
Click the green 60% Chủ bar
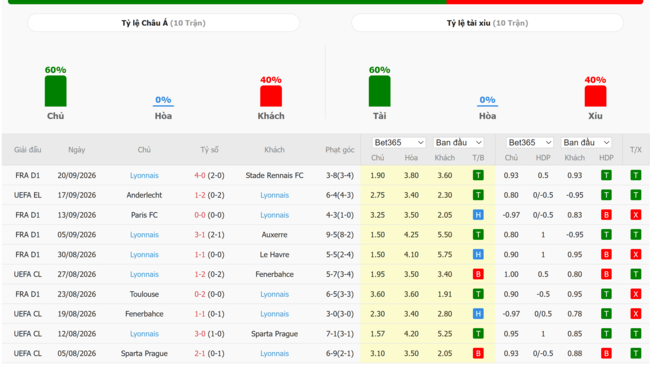pos(56,91)
